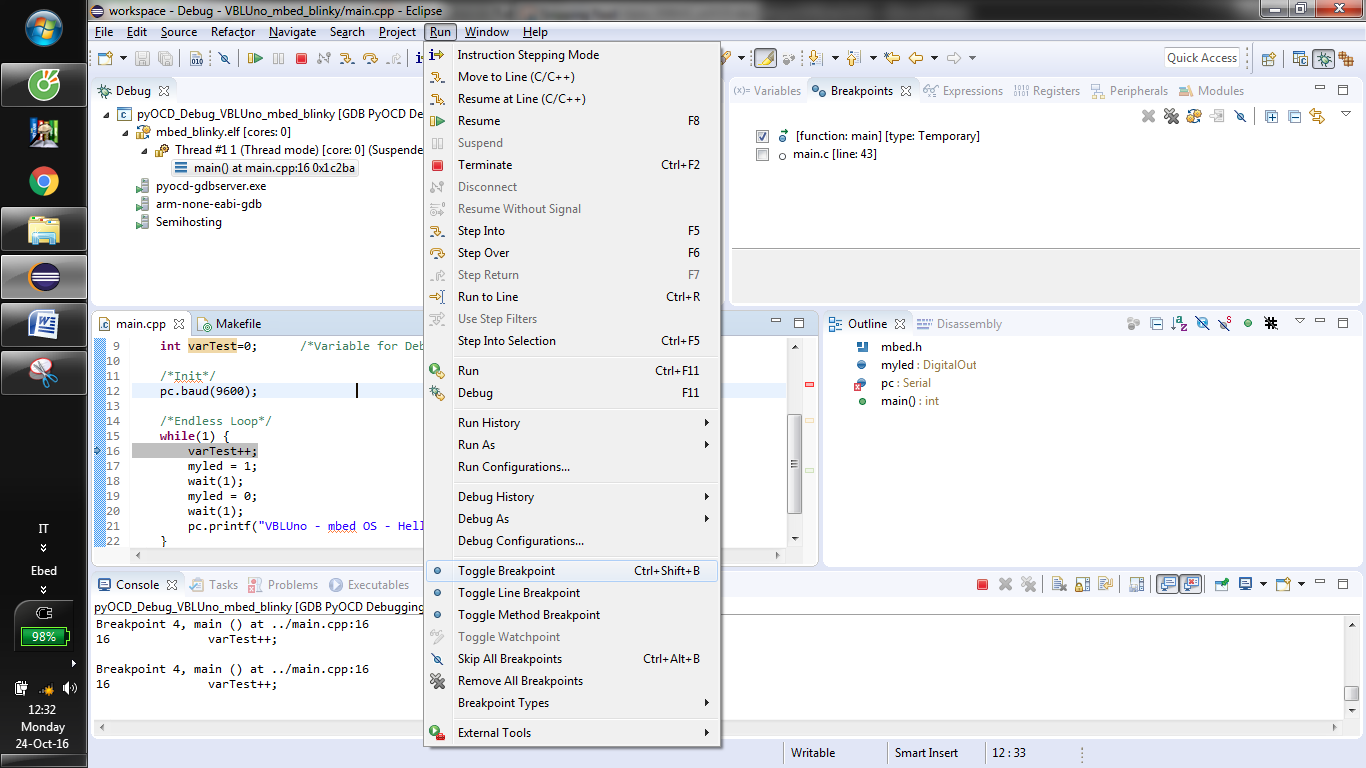This screenshot has height=768, width=1366.
Task: Select Toggle Breakpoint from Run menu
Action: tap(571, 571)
